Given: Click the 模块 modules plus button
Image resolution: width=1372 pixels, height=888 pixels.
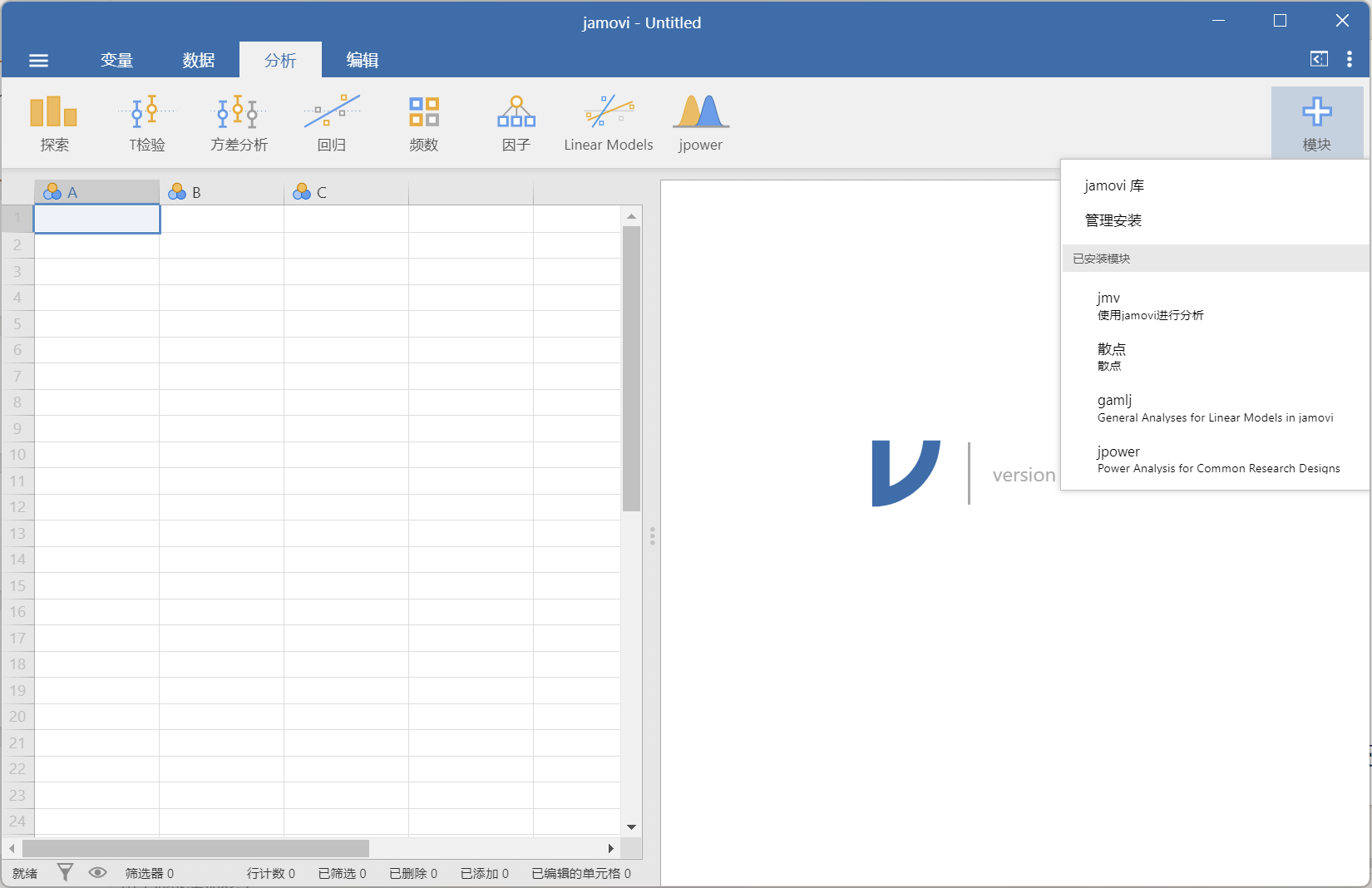Looking at the screenshot, I should [1317, 123].
